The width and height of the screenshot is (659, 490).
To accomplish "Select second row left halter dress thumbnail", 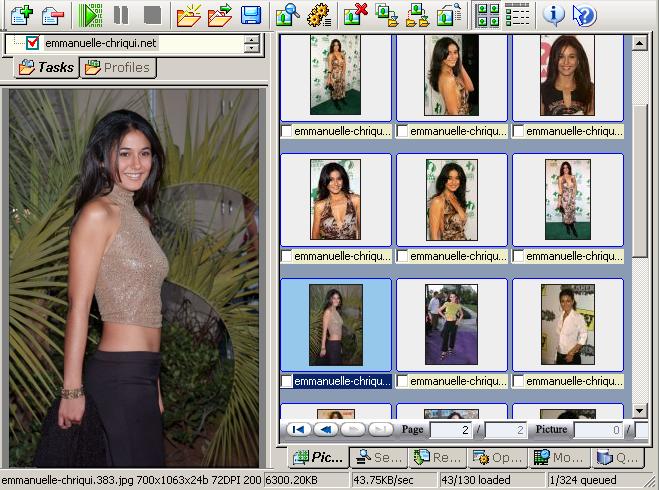I will click(335, 200).
